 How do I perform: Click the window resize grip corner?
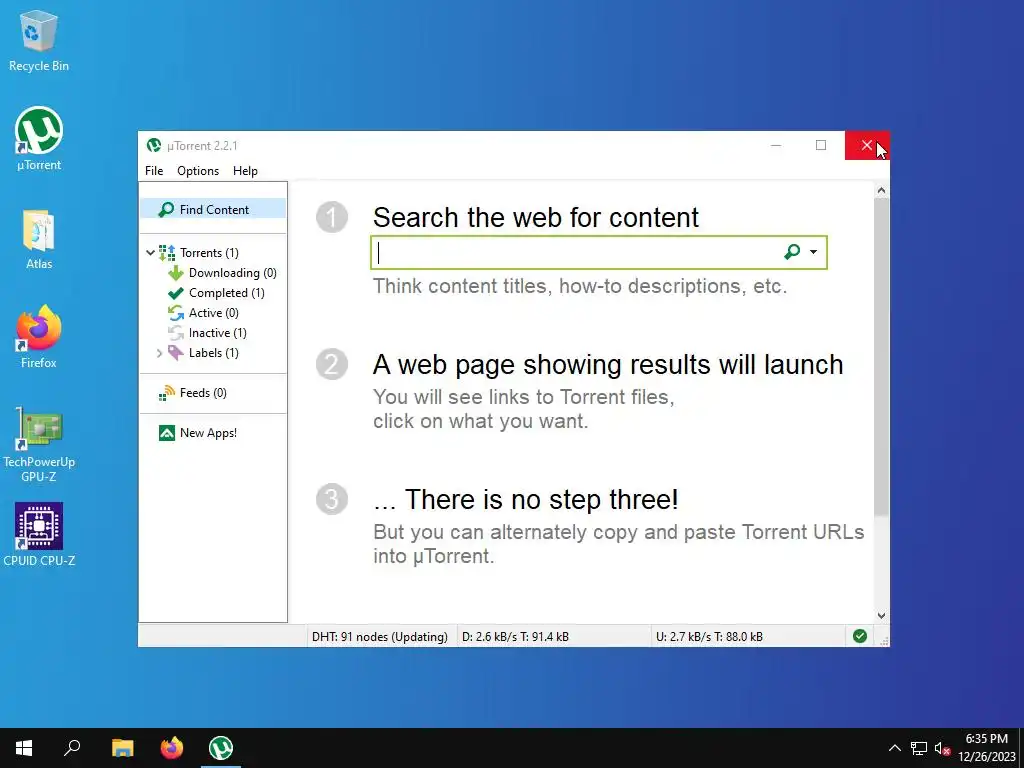[884, 641]
